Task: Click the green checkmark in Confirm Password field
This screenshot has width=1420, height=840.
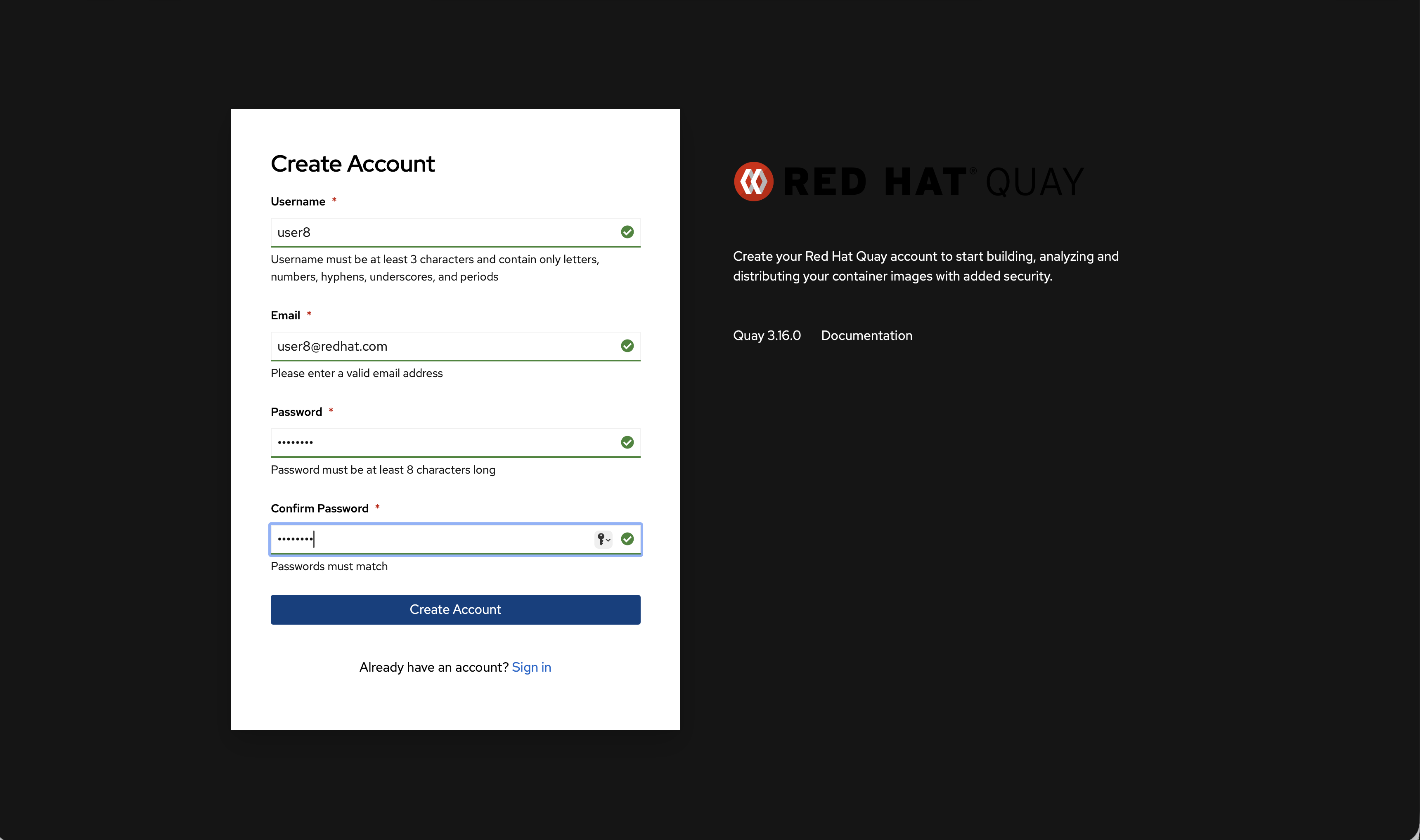Action: [x=627, y=539]
